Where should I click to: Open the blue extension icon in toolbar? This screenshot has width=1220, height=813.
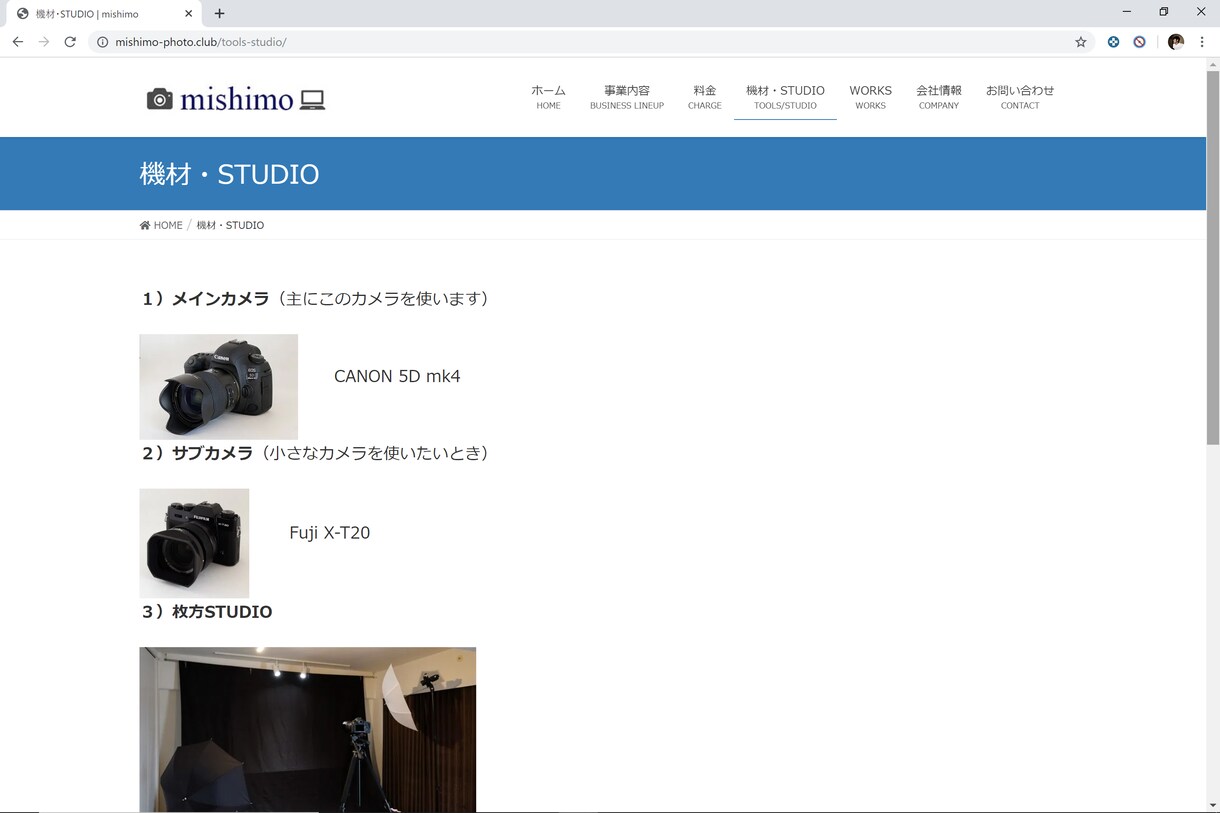pos(1113,42)
